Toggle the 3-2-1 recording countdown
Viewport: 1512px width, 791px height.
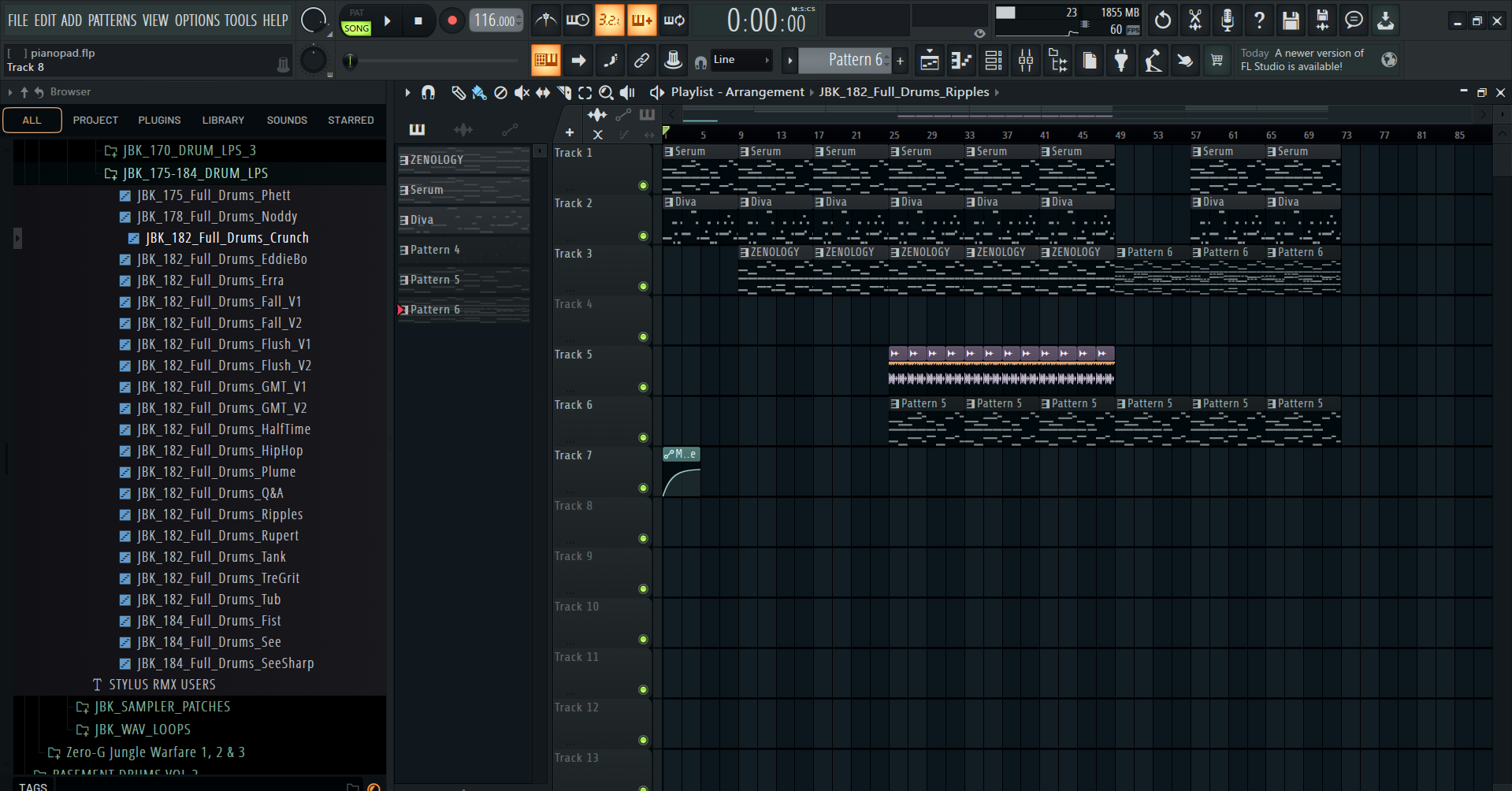pyautogui.click(x=609, y=20)
